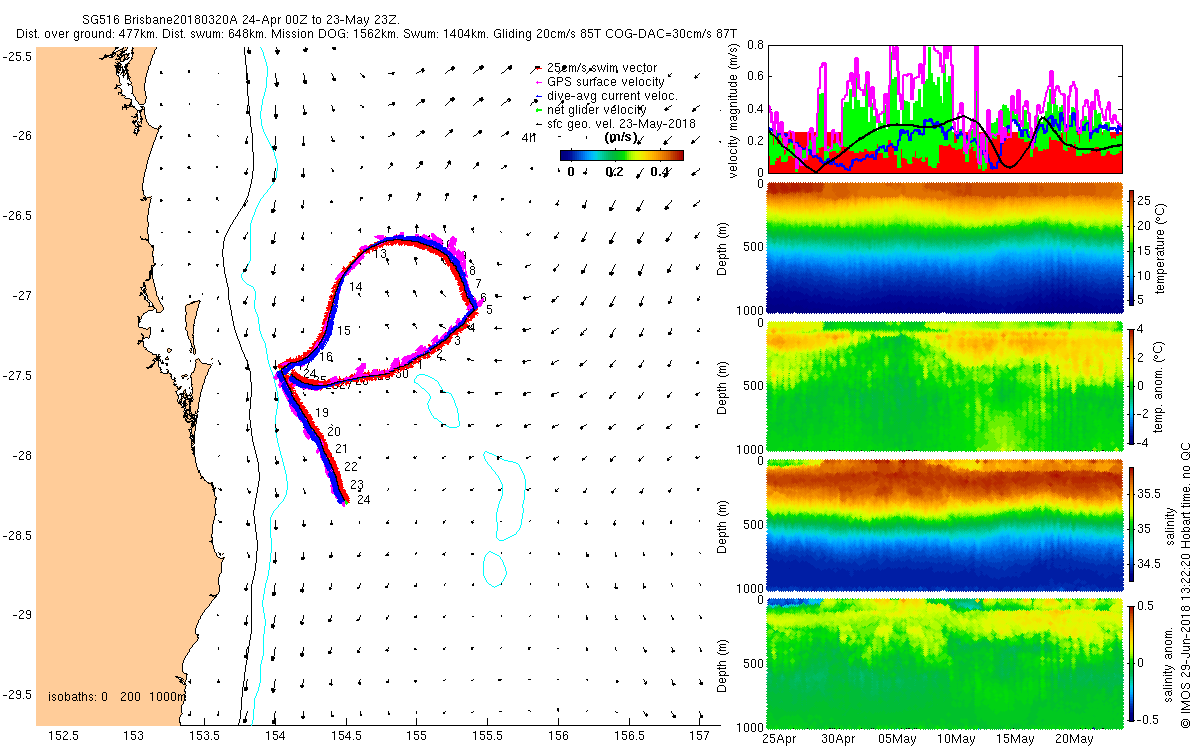Click track waypoint label 20 on southern leg

(334, 431)
